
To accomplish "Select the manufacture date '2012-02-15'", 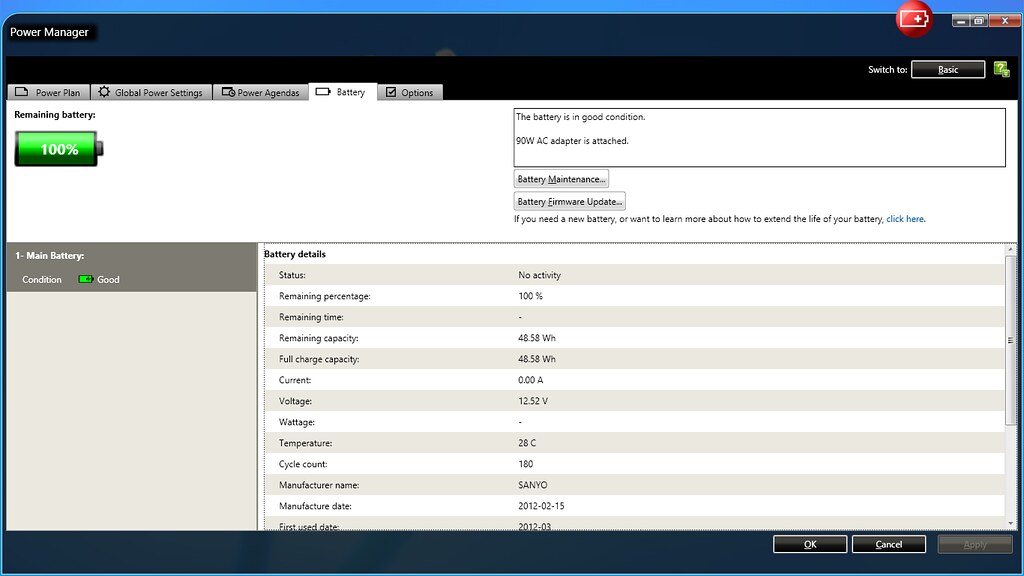I will pyautogui.click(x=541, y=505).
